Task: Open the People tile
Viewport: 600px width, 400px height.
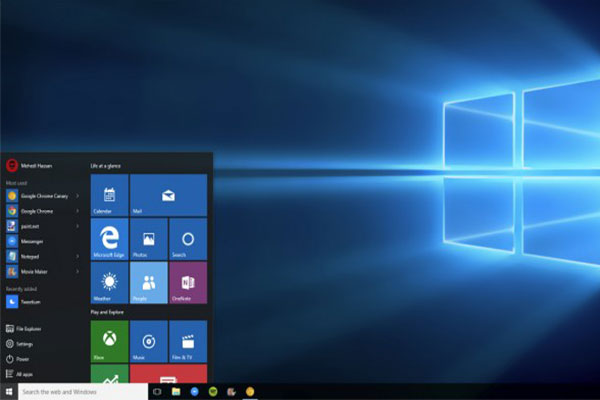Action: click(x=149, y=283)
